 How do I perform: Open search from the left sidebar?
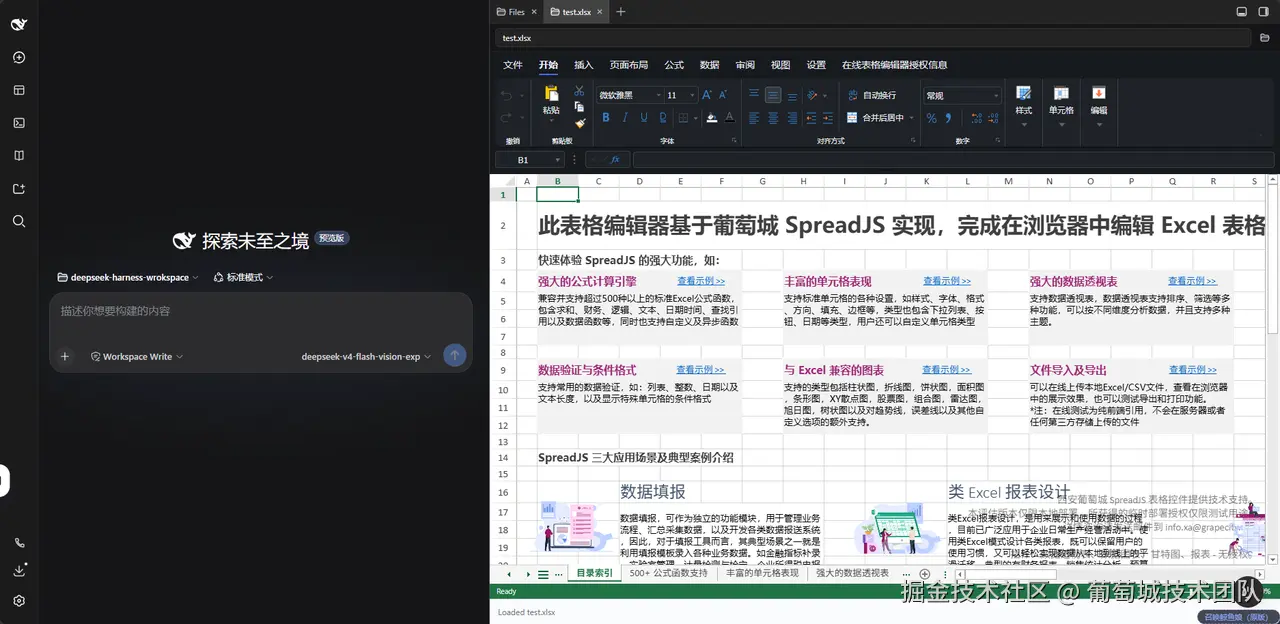pos(19,221)
